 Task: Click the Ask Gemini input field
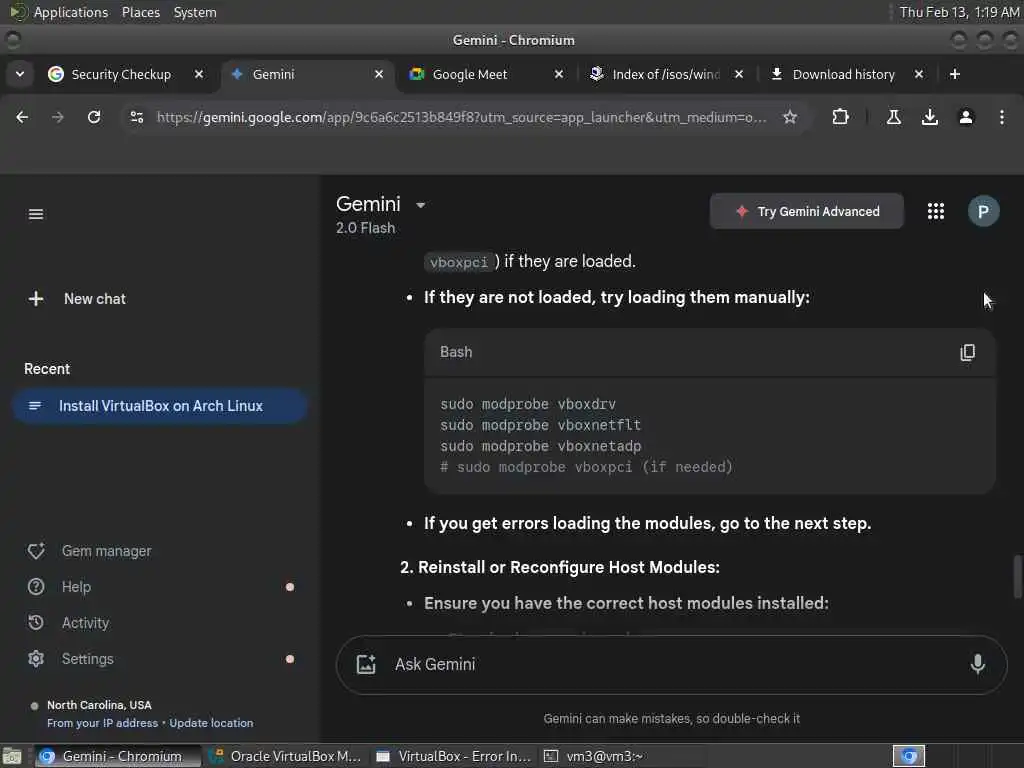673,664
